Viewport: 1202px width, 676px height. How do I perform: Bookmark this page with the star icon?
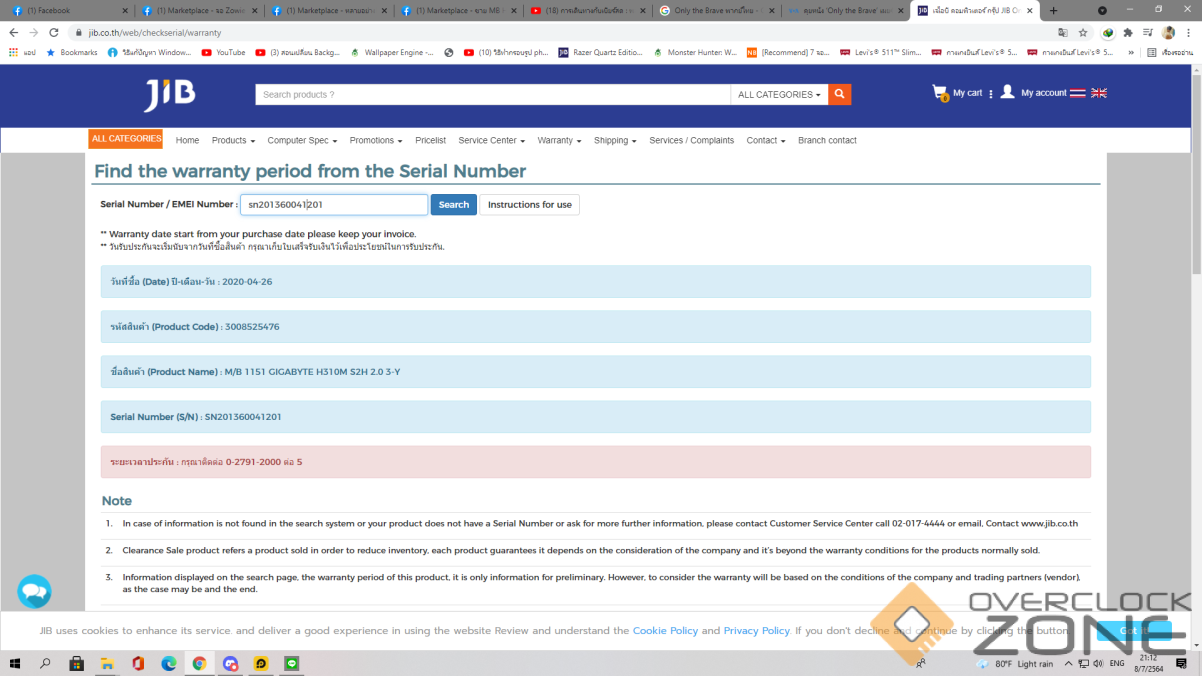[x=1083, y=33]
